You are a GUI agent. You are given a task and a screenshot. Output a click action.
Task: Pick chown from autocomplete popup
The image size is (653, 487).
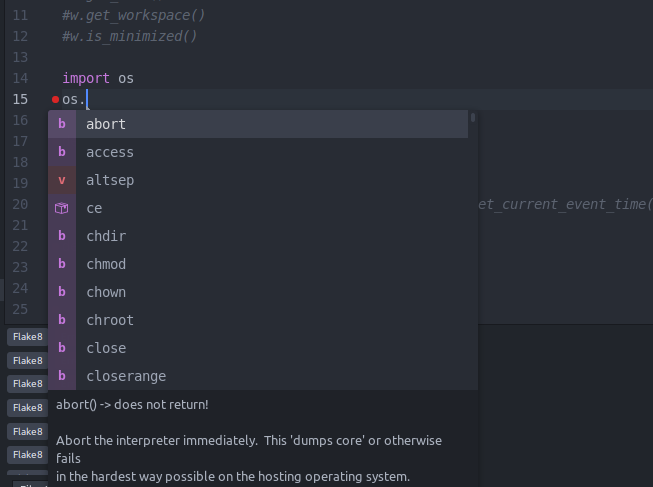click(258, 292)
